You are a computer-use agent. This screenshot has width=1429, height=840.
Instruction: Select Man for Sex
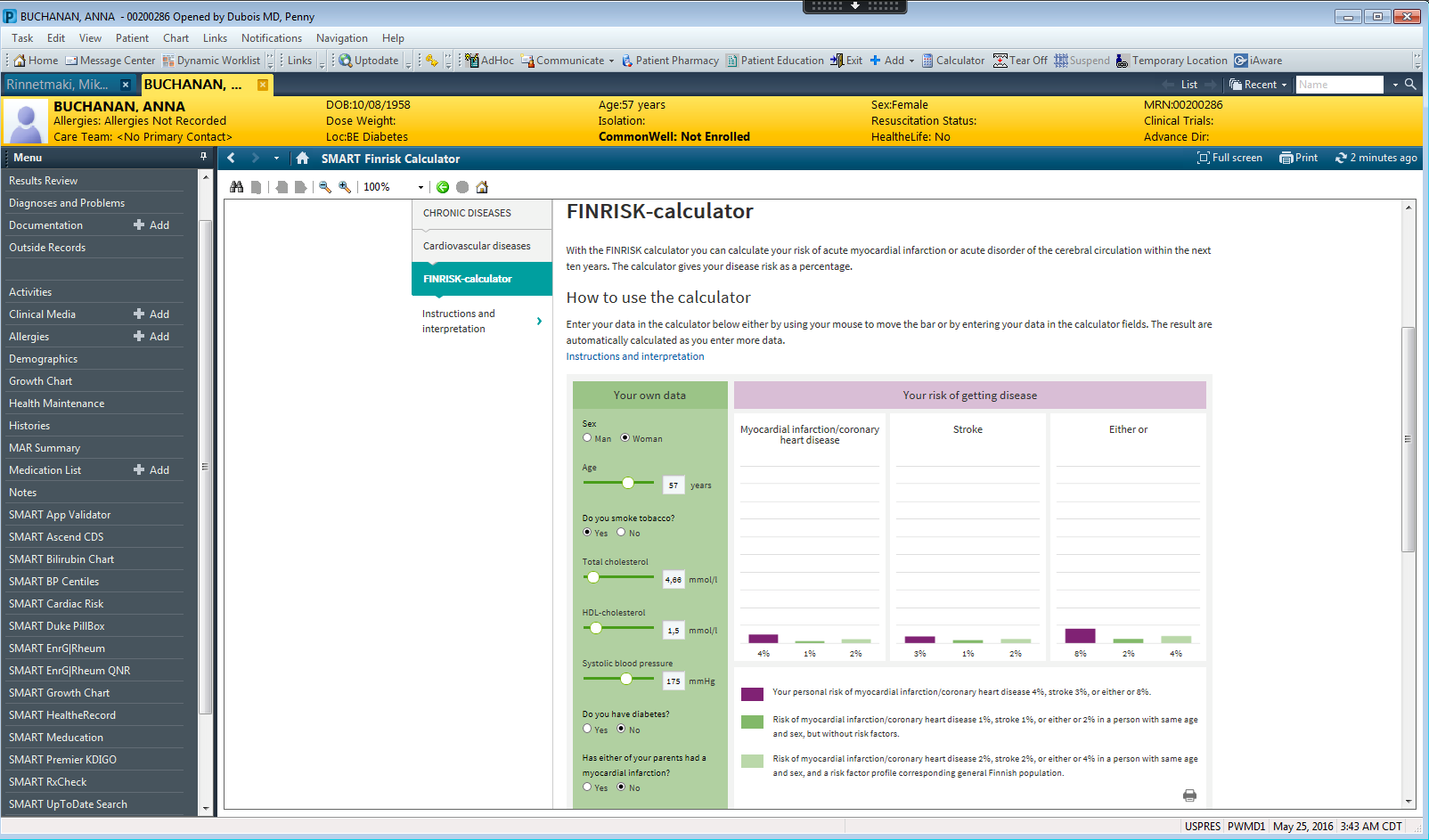(587, 437)
